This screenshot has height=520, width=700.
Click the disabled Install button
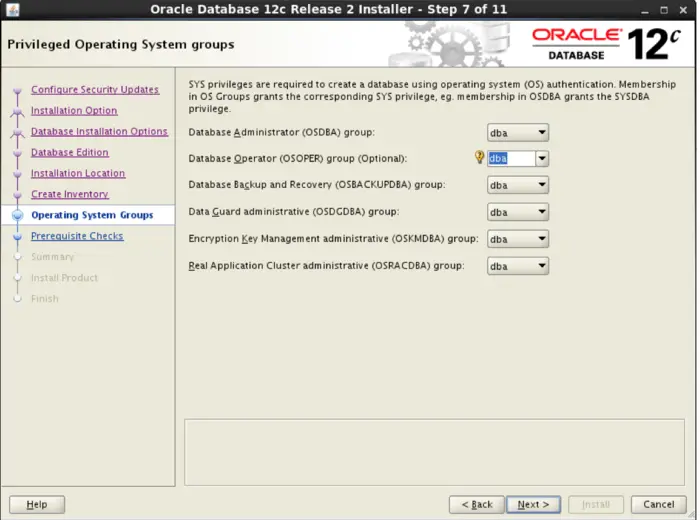coord(596,504)
